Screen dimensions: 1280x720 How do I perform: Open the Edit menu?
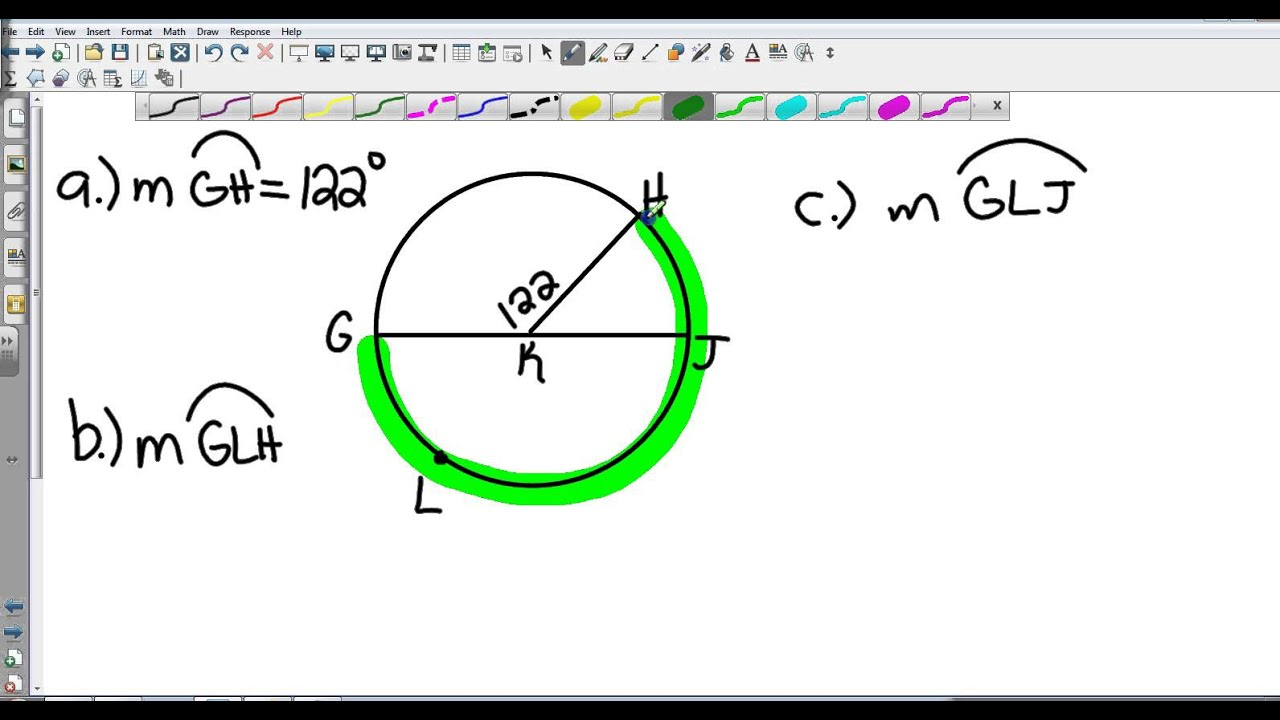36,32
